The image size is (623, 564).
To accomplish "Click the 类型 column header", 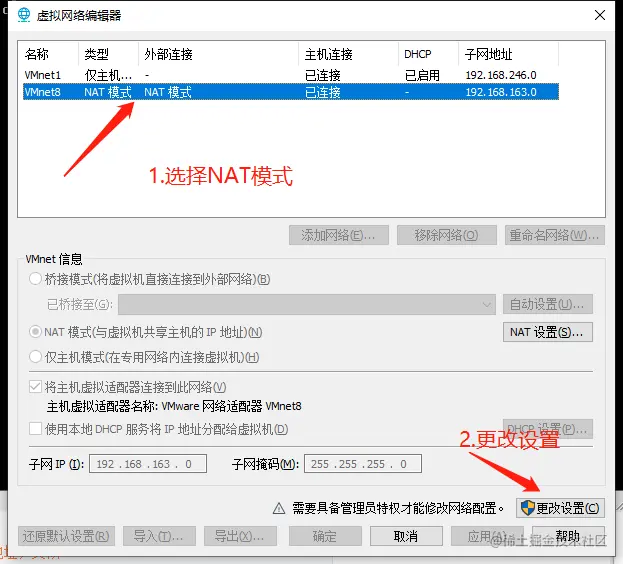I will click(x=97, y=54).
